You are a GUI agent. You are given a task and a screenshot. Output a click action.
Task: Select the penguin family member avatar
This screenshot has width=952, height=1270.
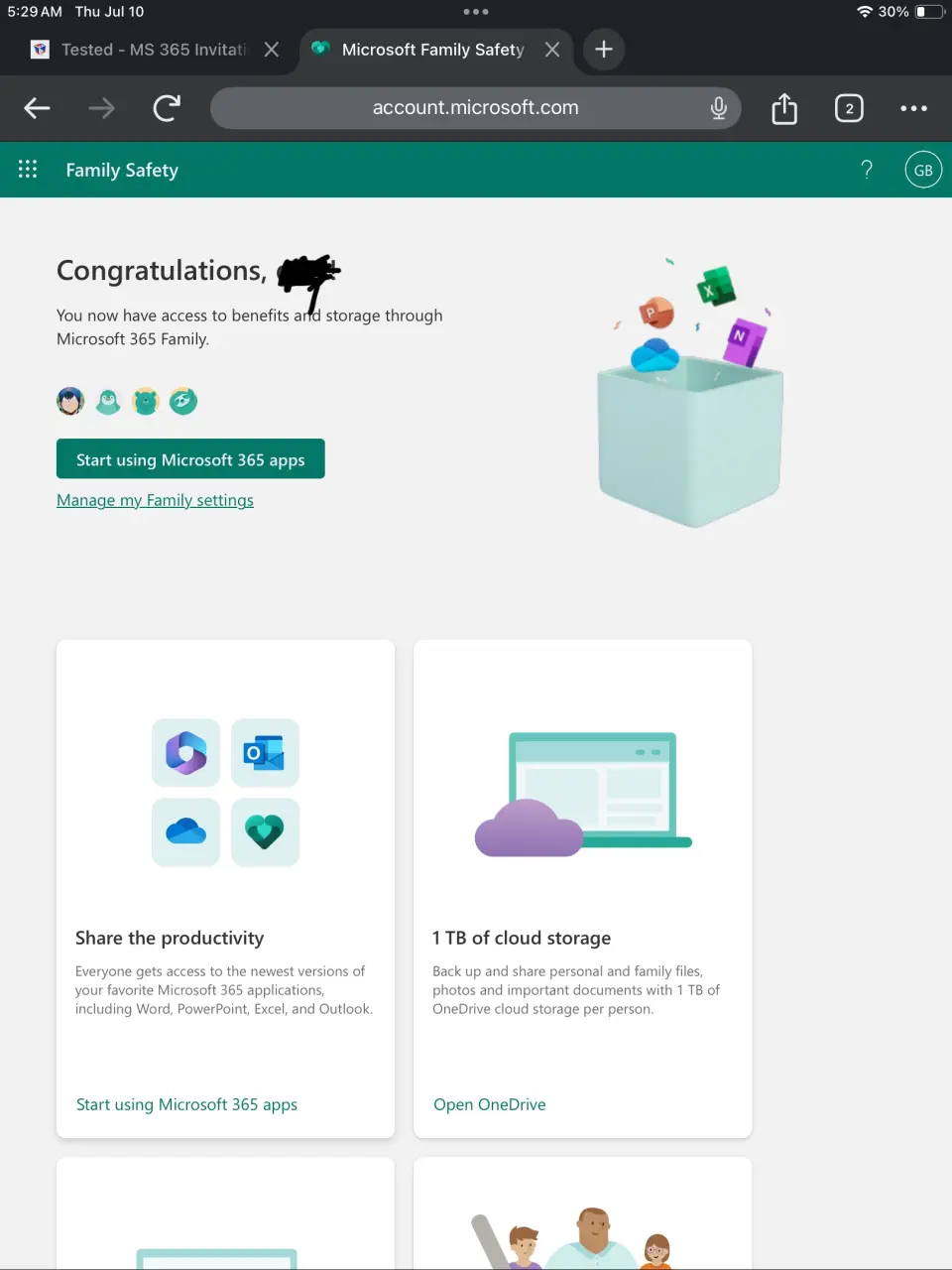tap(108, 401)
